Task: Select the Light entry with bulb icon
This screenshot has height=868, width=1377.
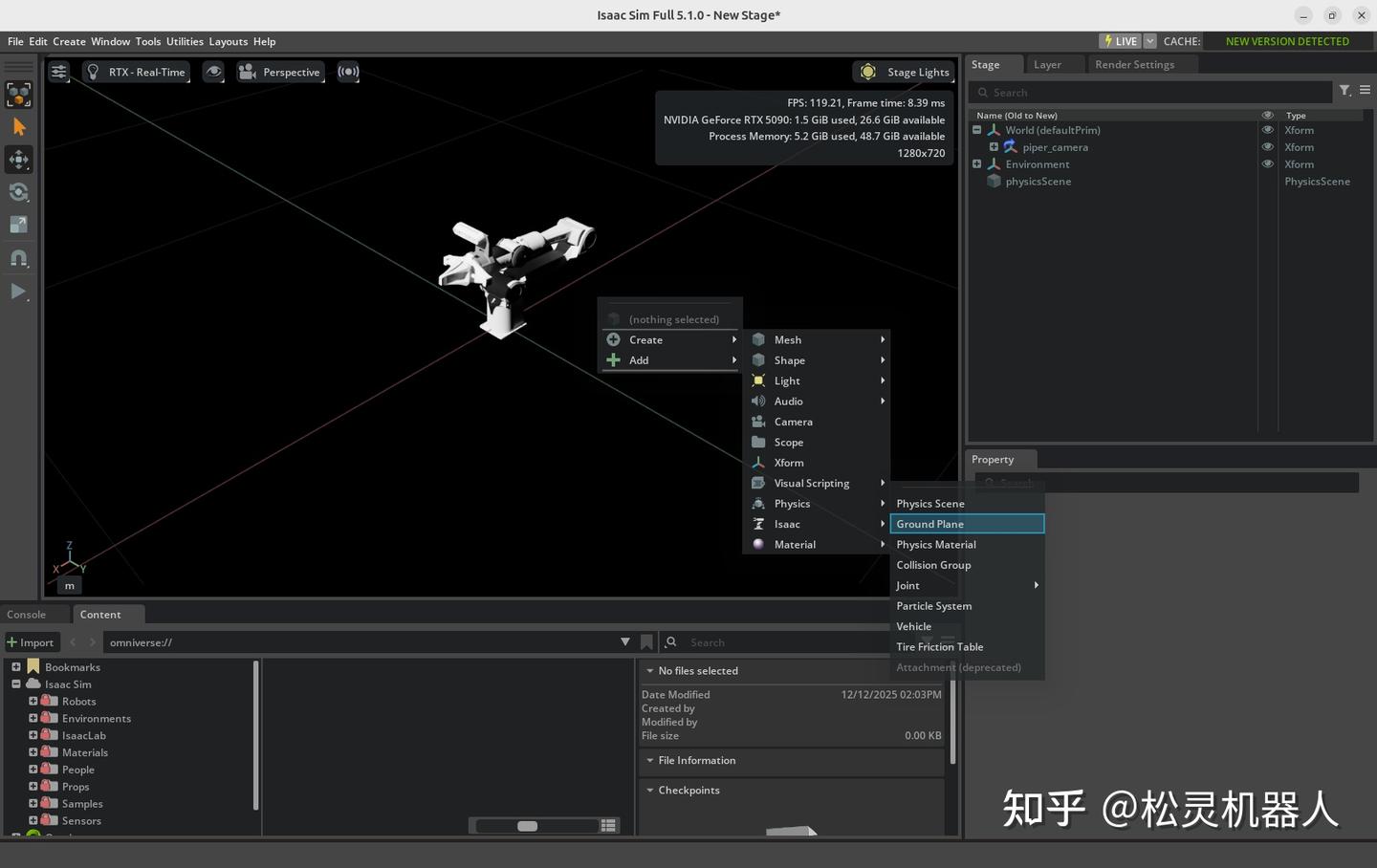Action: pos(817,380)
